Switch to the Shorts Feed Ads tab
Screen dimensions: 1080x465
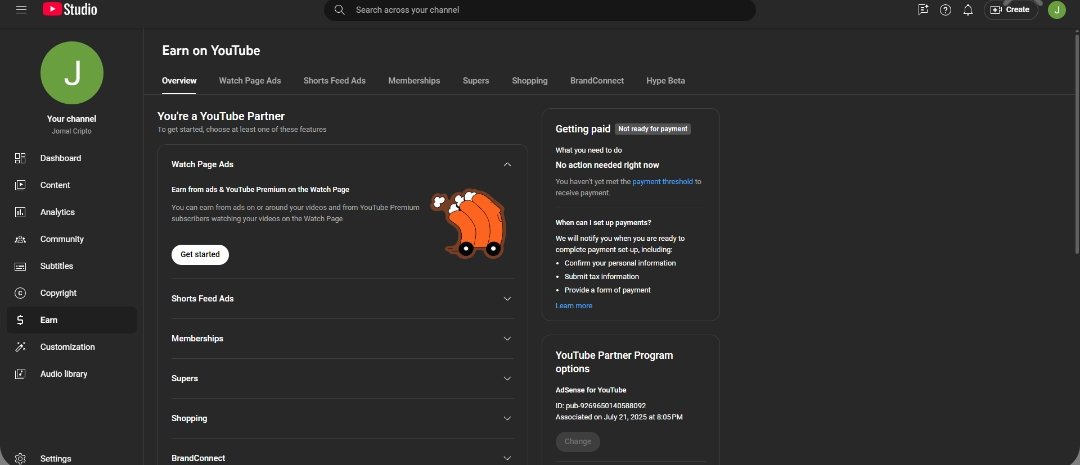(x=334, y=81)
